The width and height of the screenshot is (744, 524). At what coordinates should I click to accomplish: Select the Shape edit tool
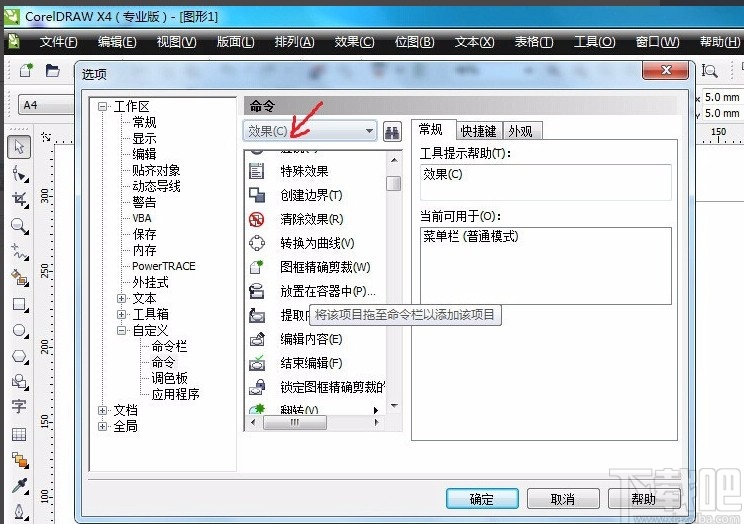(19, 174)
